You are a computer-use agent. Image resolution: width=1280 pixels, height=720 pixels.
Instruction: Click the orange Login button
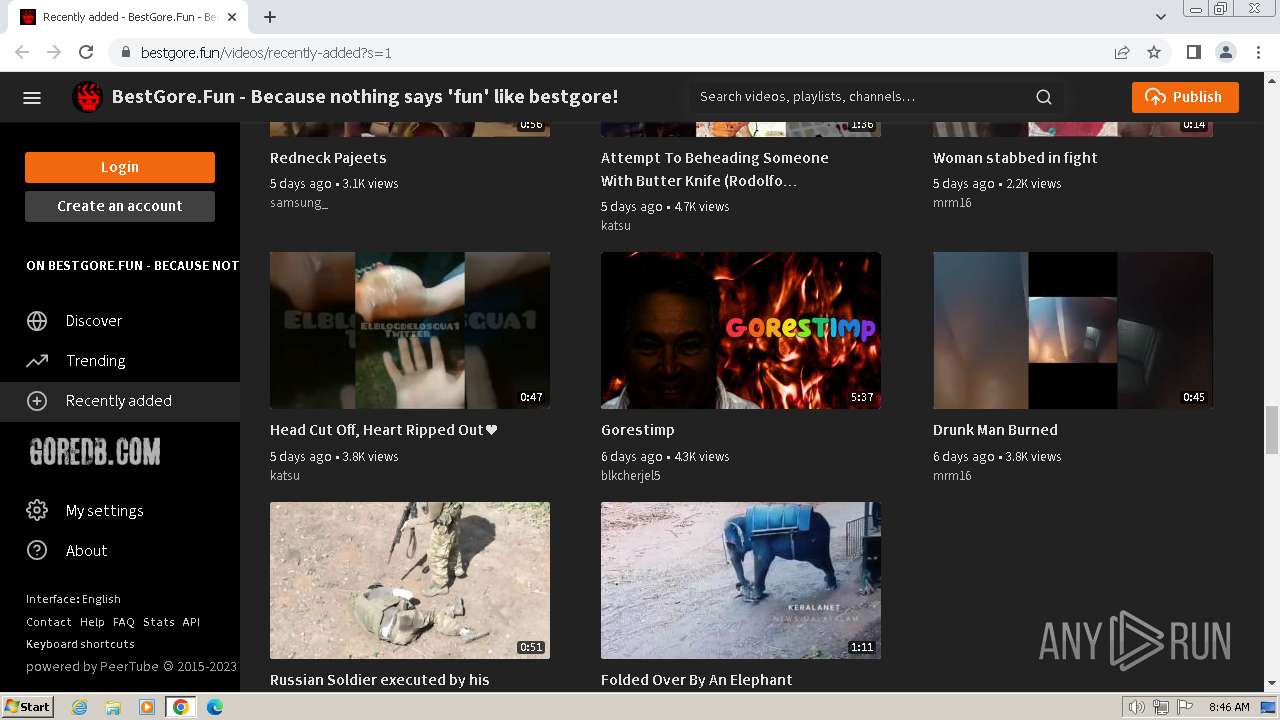pos(120,167)
